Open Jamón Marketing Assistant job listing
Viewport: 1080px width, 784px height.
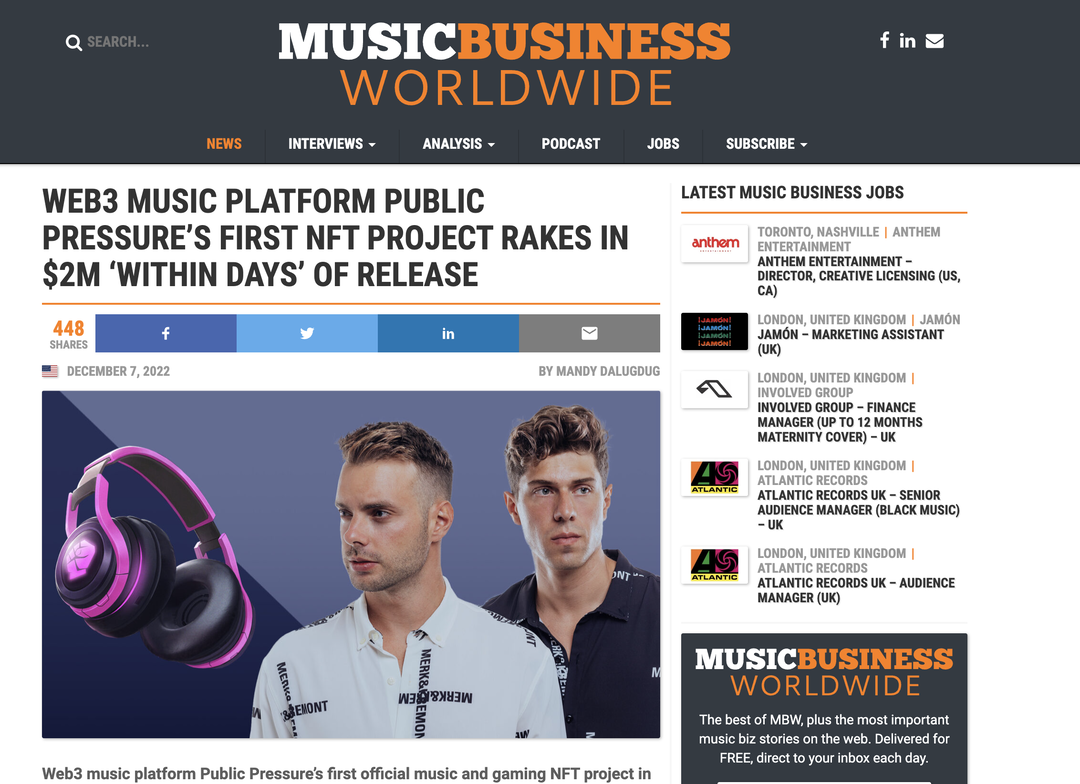coord(851,342)
